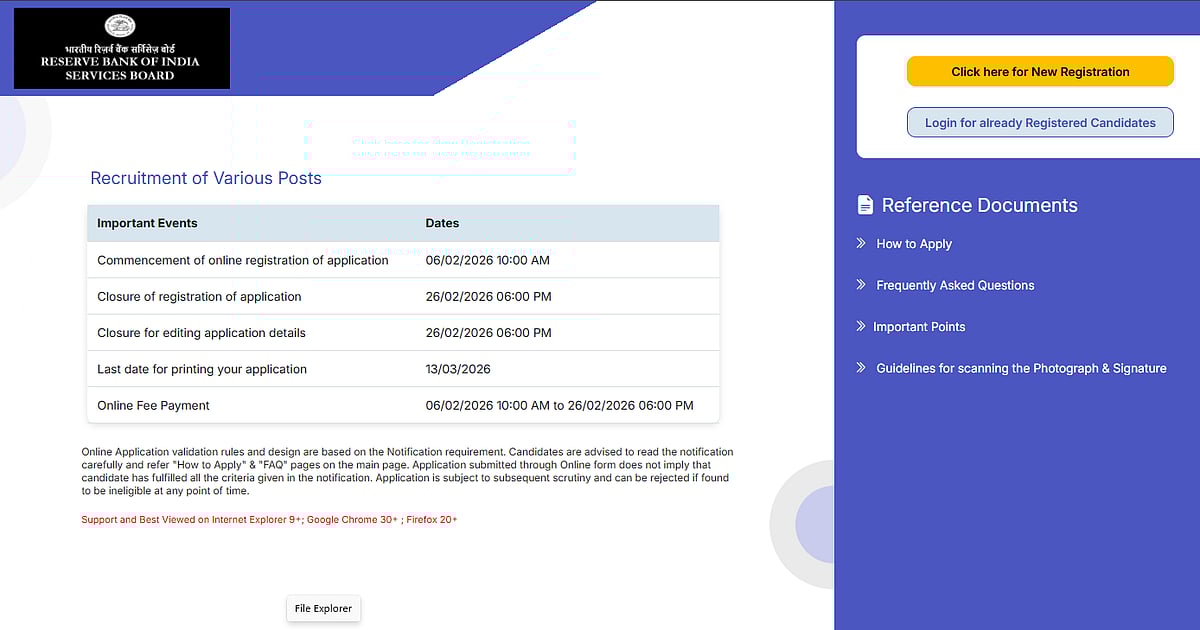Click here for New Registration

(1040, 71)
